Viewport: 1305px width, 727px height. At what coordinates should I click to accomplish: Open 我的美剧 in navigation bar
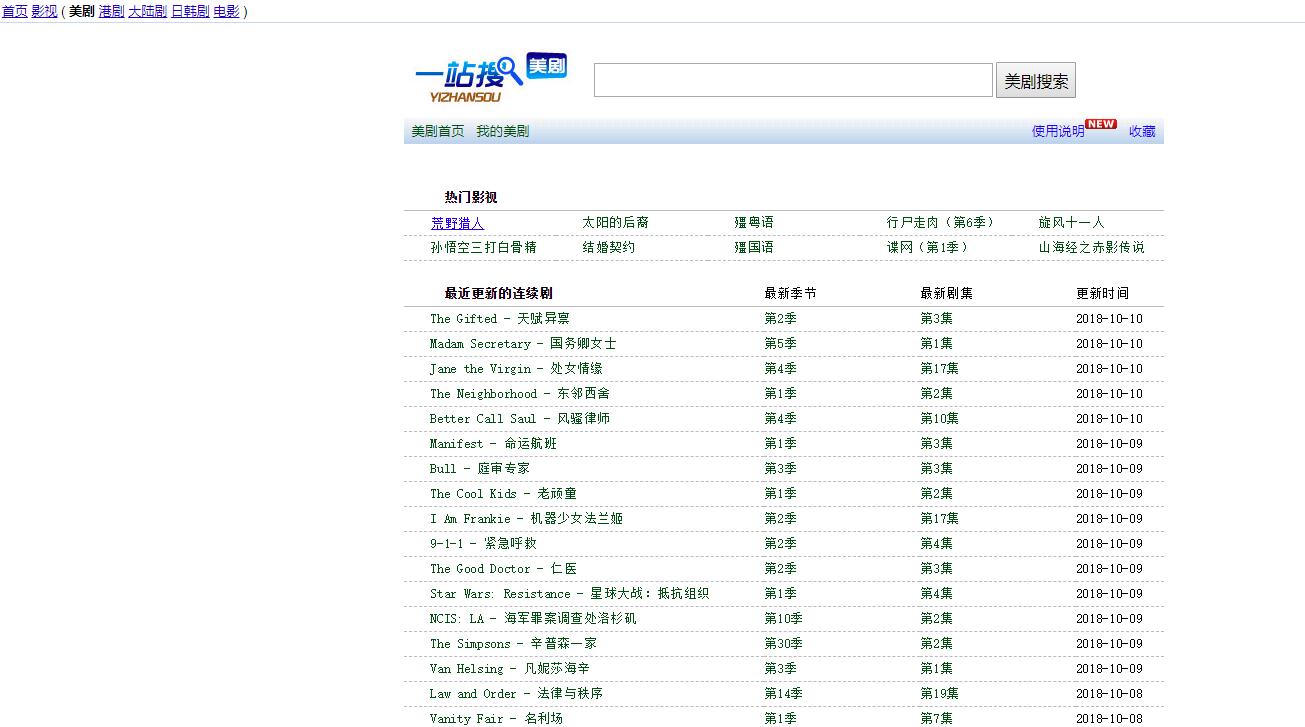point(502,131)
